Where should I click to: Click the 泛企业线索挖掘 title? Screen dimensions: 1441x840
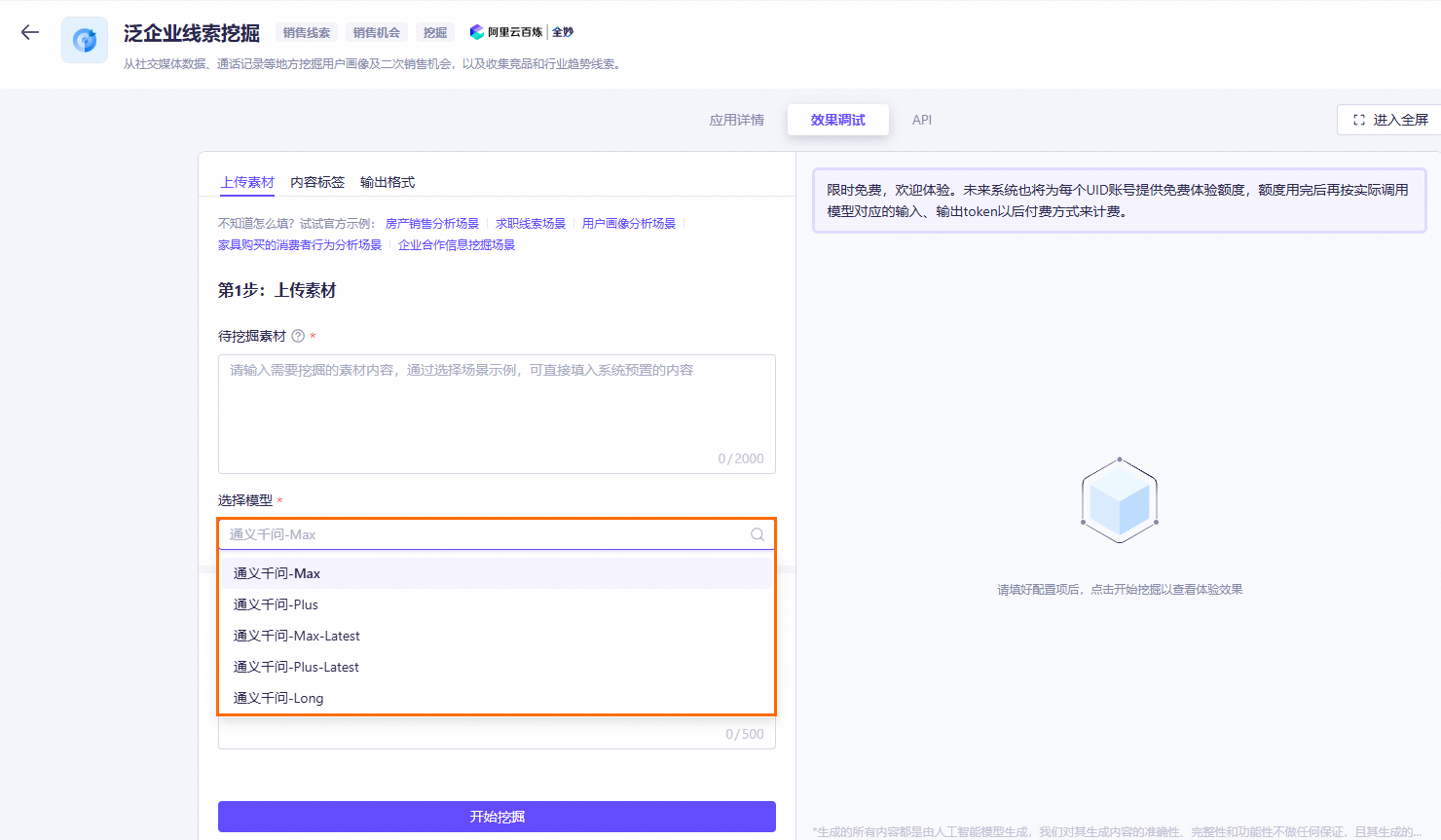click(192, 33)
